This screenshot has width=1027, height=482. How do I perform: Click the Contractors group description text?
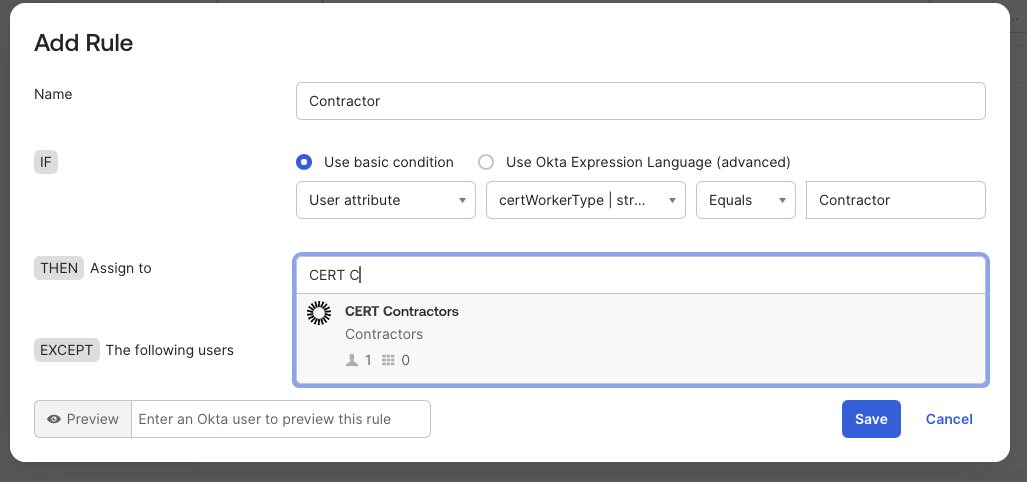click(x=384, y=334)
